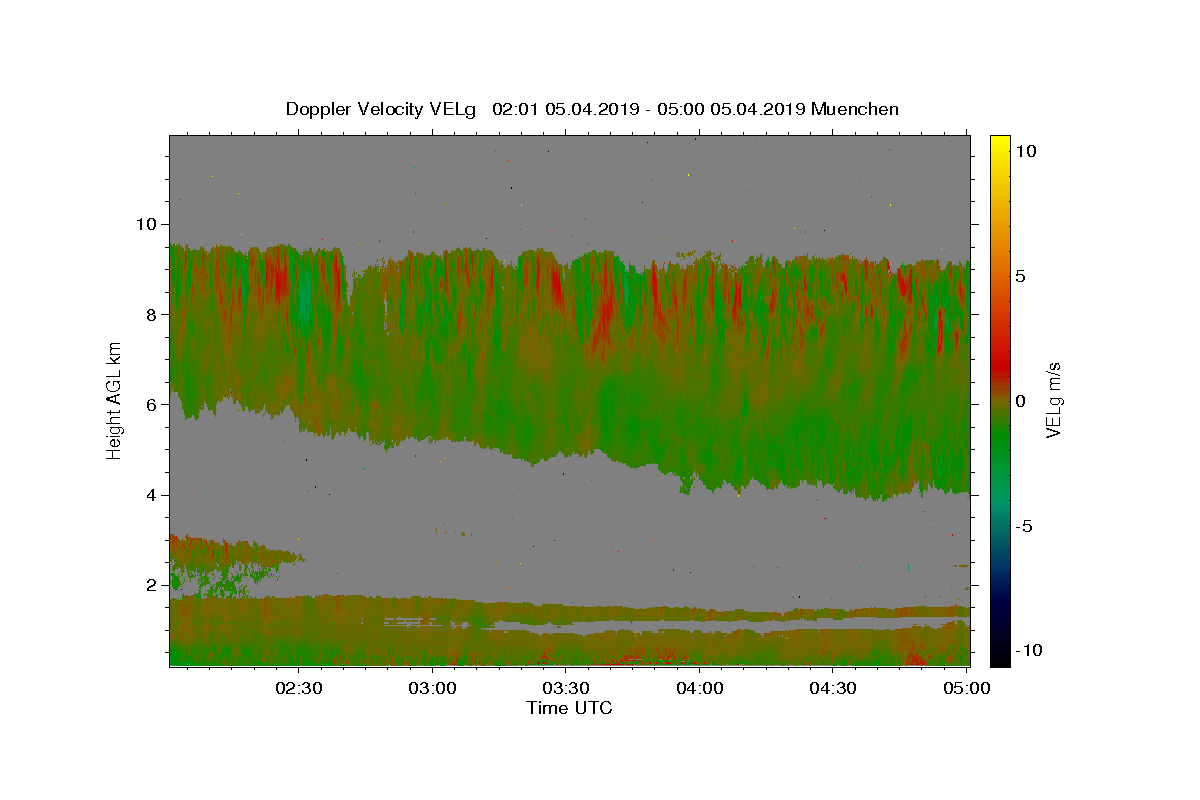Click the 'VELg m/s' colorbar label

coord(1053,401)
